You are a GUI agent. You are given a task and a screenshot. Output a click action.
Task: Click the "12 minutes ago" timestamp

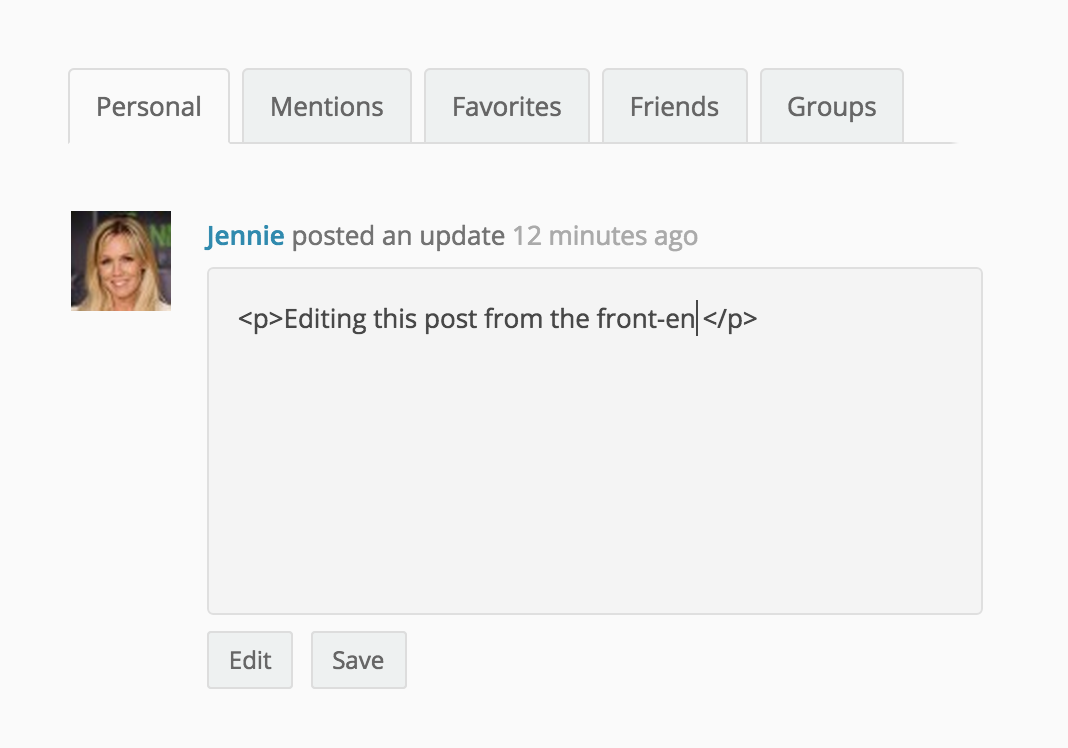coord(605,236)
